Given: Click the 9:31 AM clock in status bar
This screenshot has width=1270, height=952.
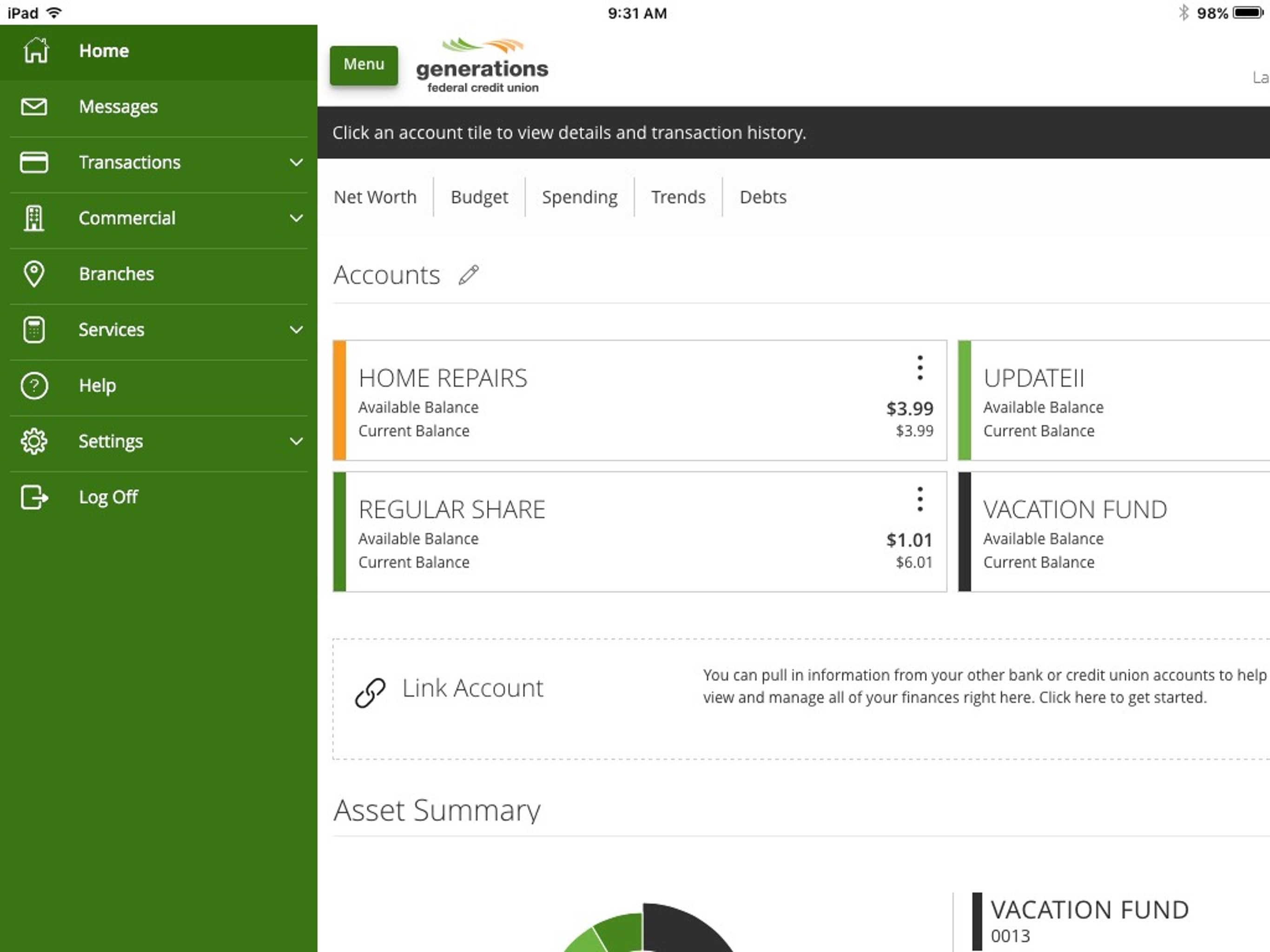Looking at the screenshot, I should [637, 13].
